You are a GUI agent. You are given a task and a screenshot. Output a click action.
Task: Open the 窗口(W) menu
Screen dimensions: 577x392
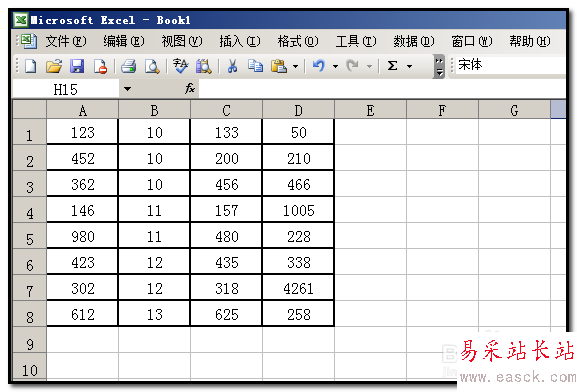(x=472, y=41)
